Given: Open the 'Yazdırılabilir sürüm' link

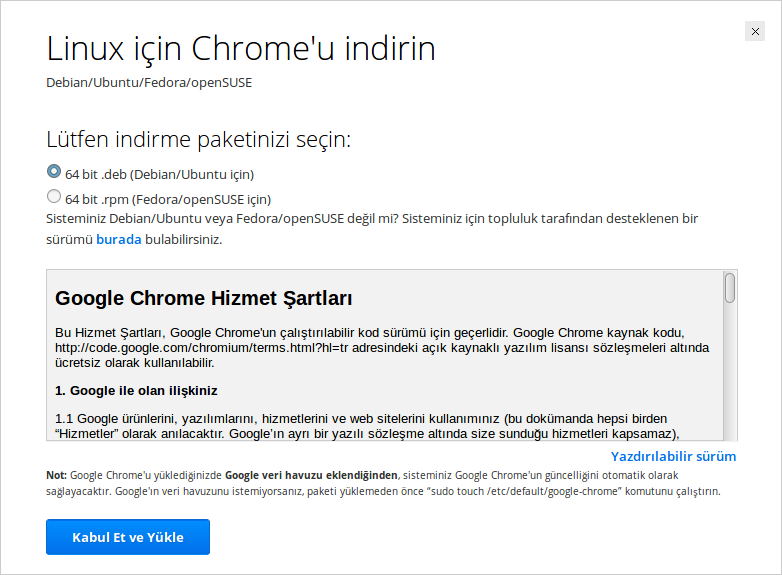Looking at the screenshot, I should coord(673,456).
